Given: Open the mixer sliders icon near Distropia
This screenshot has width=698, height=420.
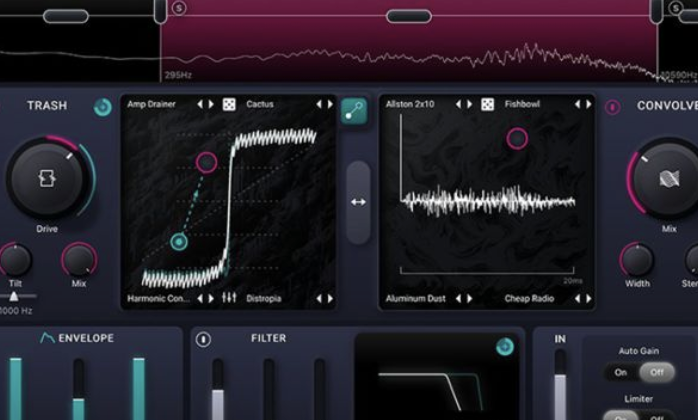Looking at the screenshot, I should pos(229,297).
